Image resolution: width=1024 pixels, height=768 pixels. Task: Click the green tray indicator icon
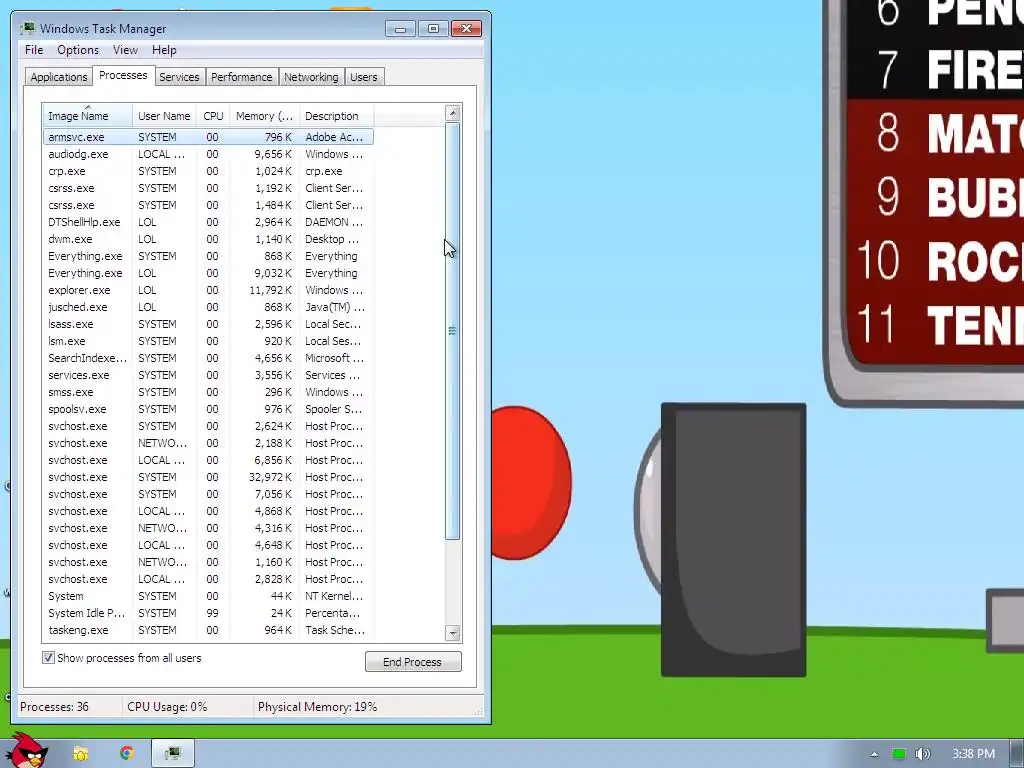[899, 754]
